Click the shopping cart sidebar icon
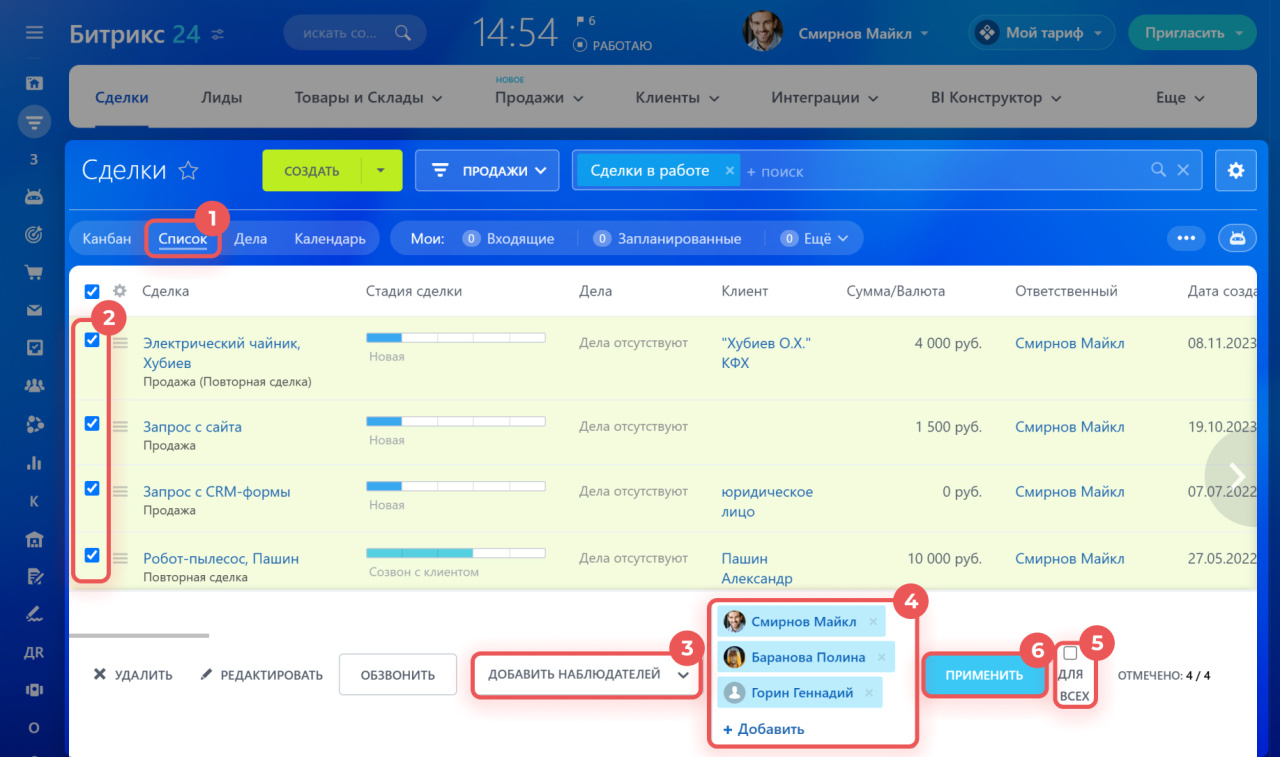This screenshot has width=1280, height=757. tap(34, 272)
